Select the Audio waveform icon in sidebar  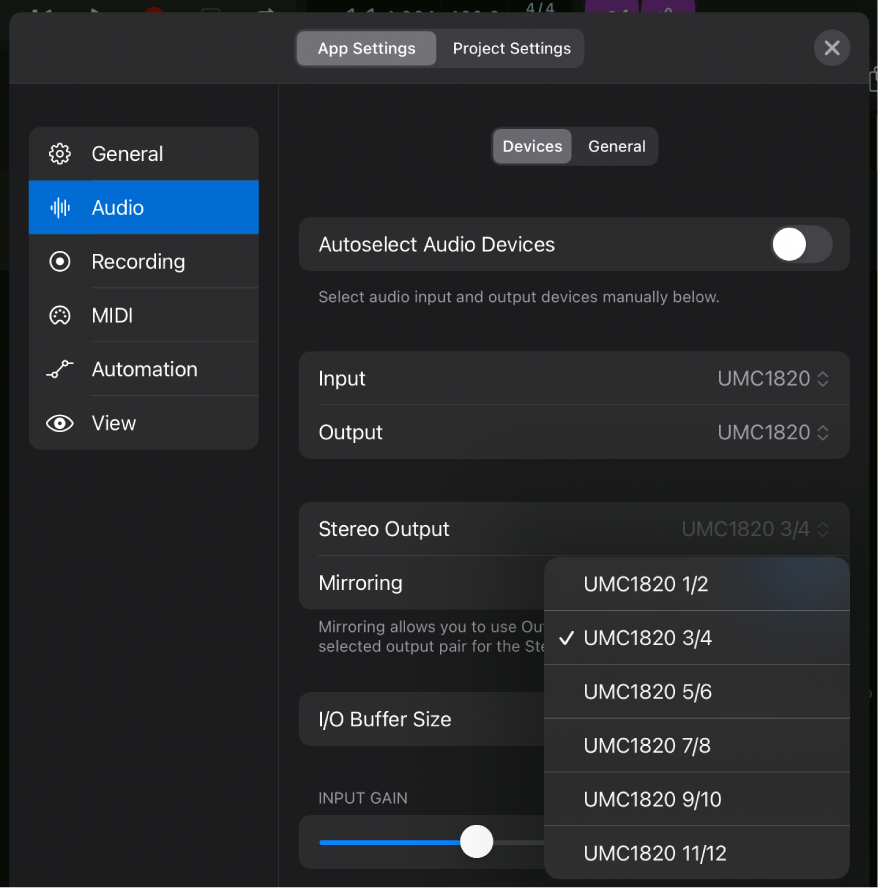[x=59, y=207]
